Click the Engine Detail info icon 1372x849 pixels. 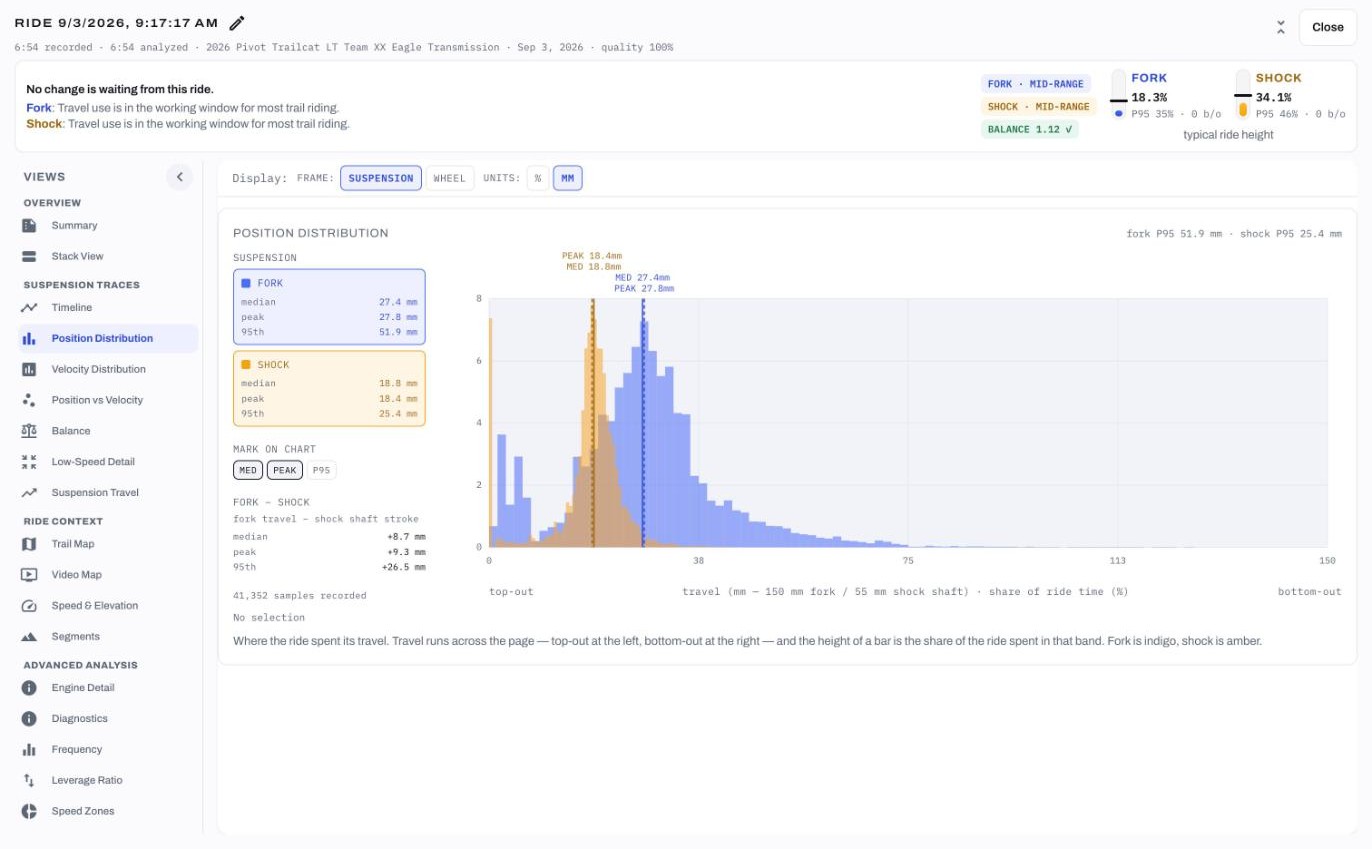pyautogui.click(x=29, y=688)
